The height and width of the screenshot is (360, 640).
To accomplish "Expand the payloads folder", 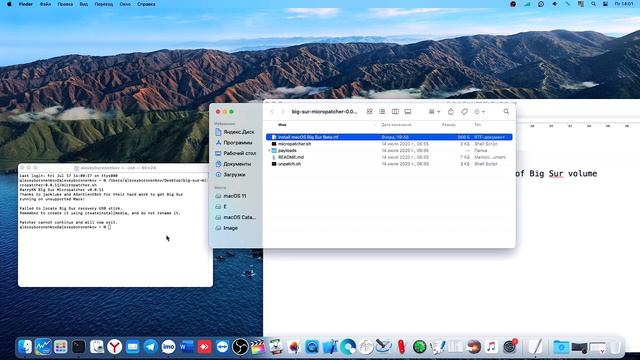I will pos(269,151).
